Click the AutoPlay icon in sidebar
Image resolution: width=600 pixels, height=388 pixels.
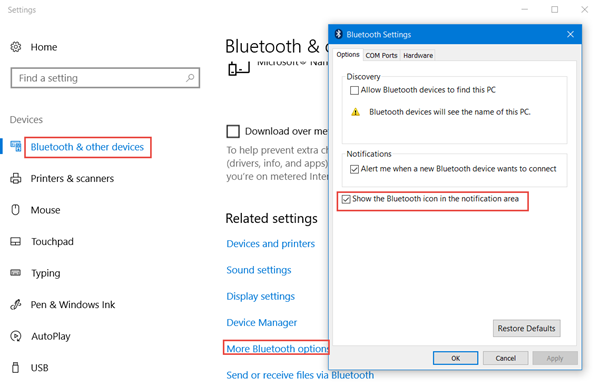[x=16, y=336]
